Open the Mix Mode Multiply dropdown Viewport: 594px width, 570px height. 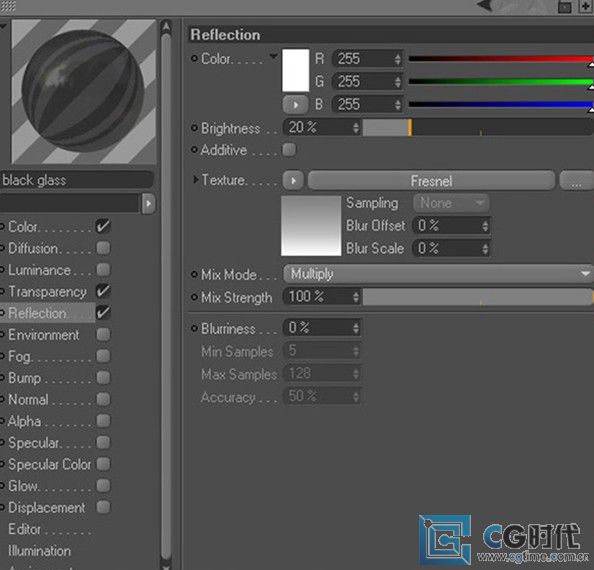(x=438, y=274)
